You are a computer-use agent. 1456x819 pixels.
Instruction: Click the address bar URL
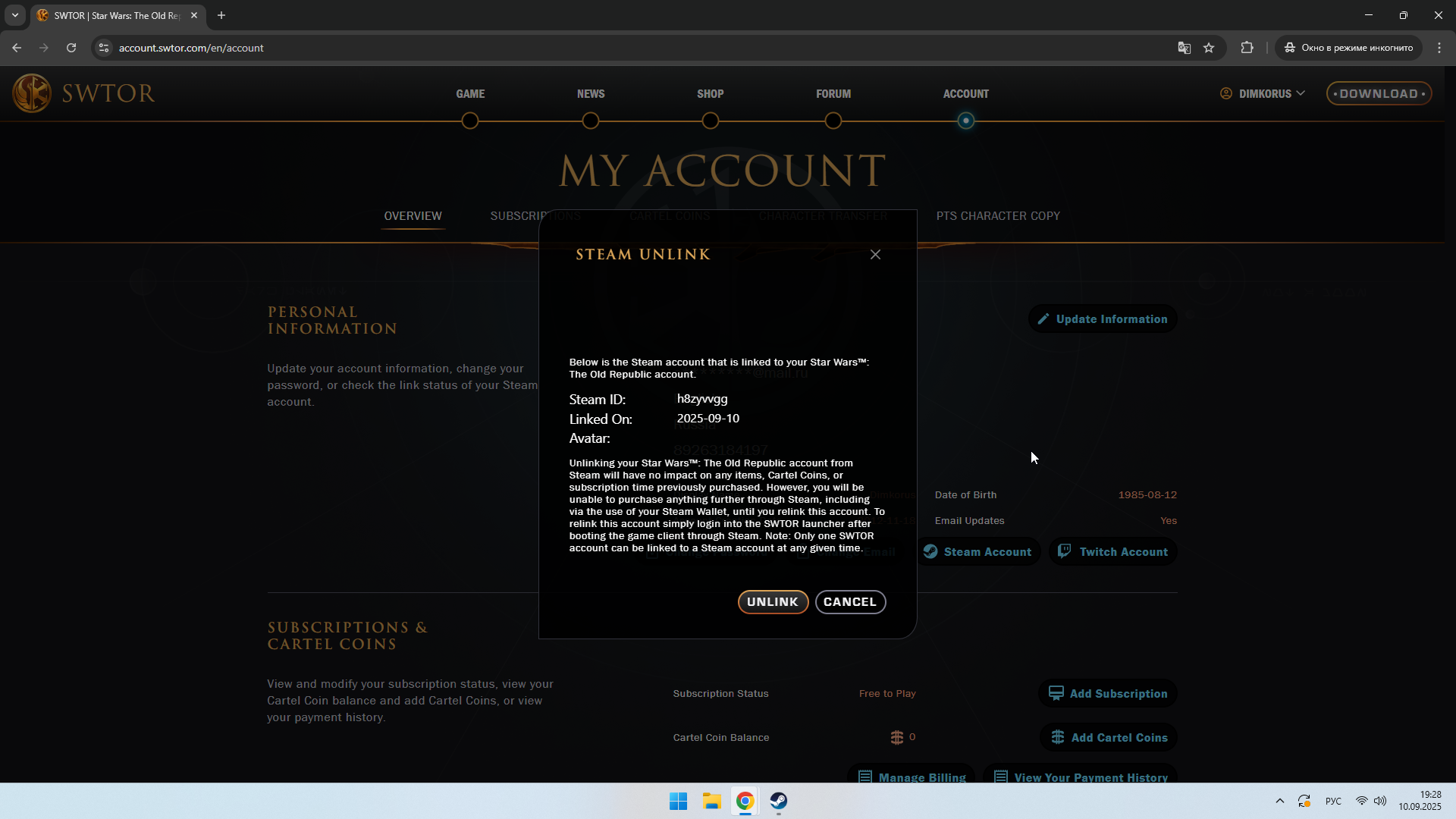pyautogui.click(x=191, y=48)
